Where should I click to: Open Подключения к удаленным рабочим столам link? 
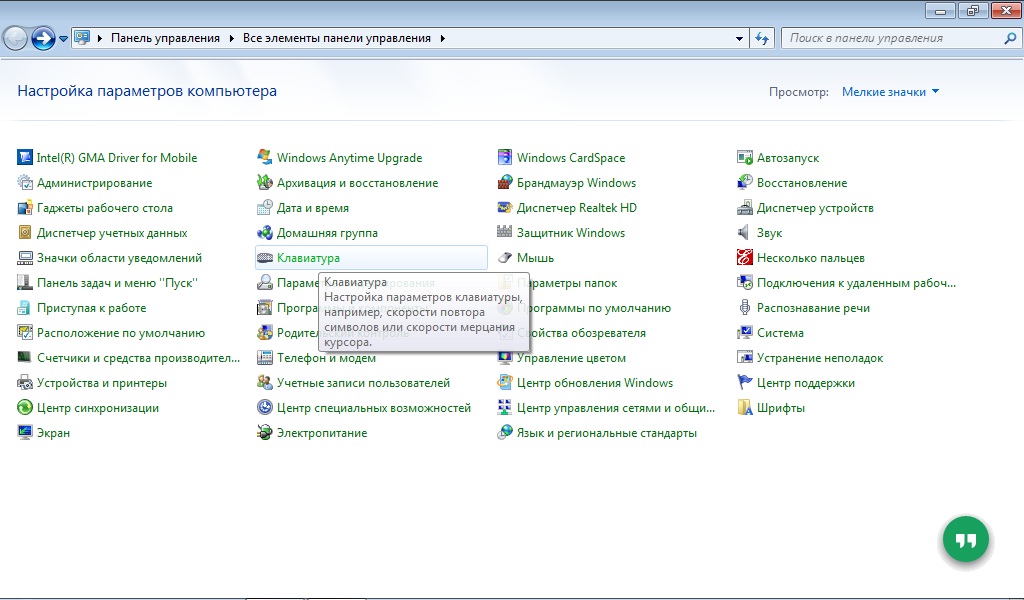point(856,283)
